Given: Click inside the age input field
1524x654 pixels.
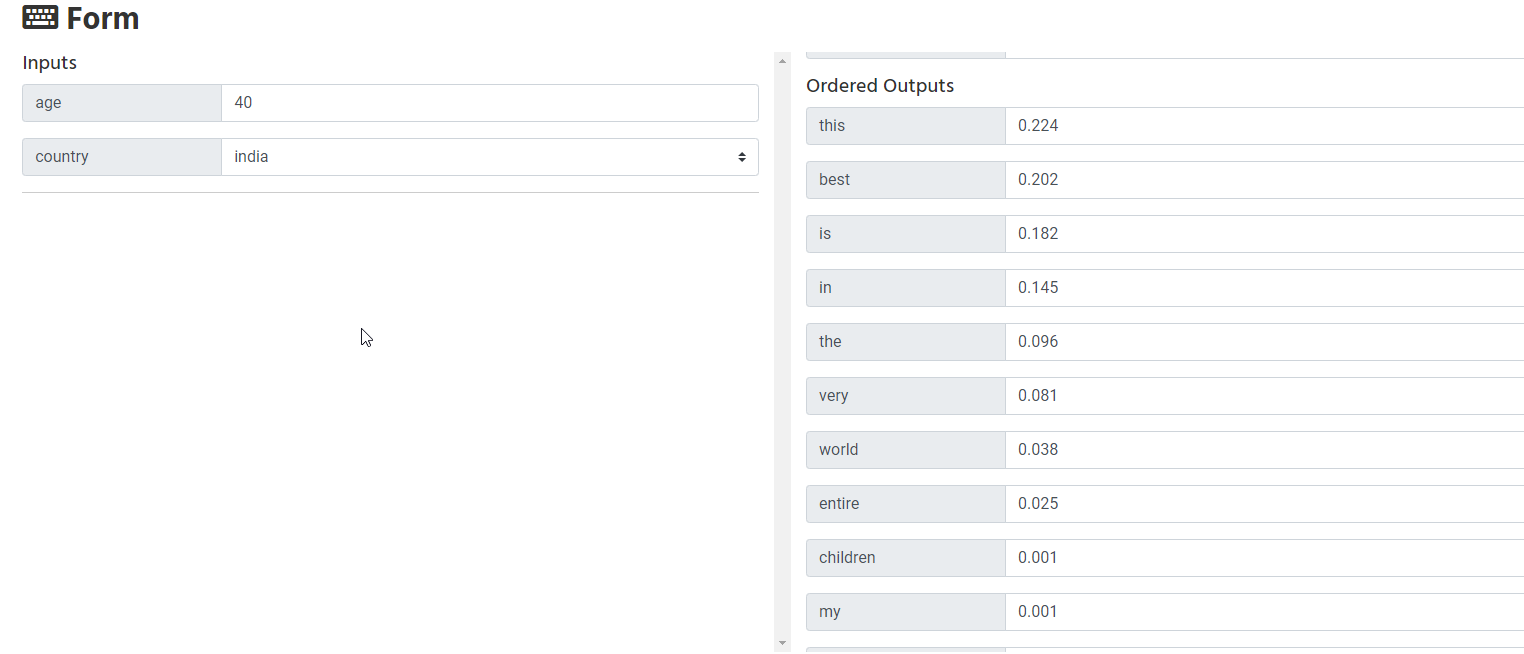Looking at the screenshot, I should click(490, 103).
